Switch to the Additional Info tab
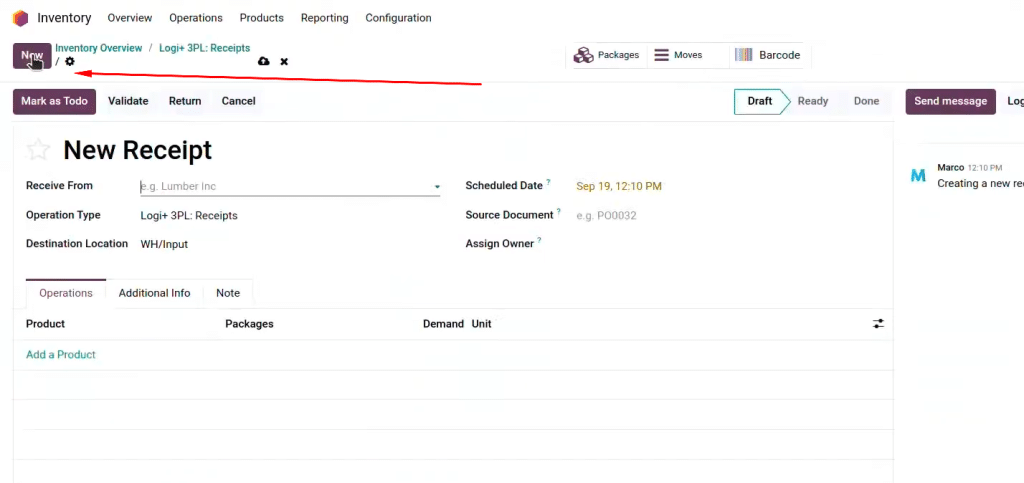1024x483 pixels. click(154, 293)
